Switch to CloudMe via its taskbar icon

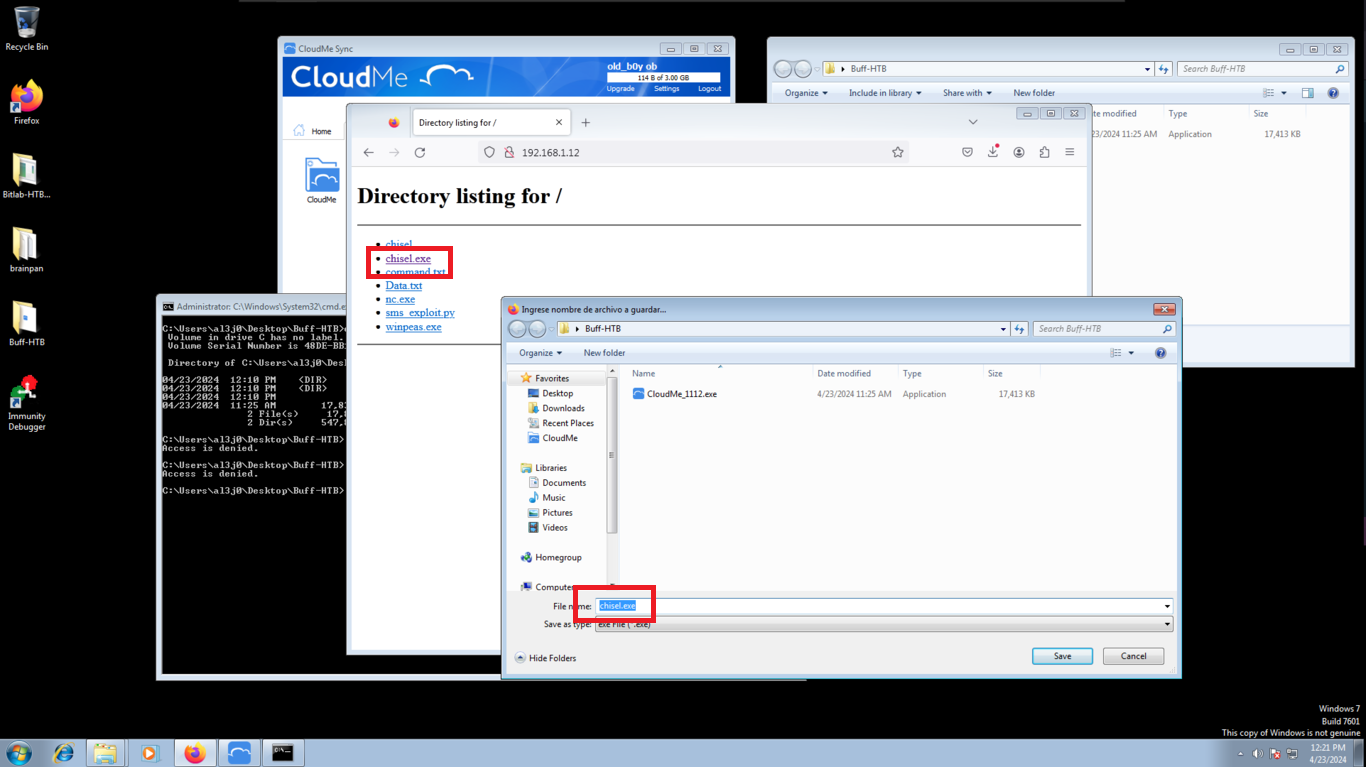[x=239, y=753]
